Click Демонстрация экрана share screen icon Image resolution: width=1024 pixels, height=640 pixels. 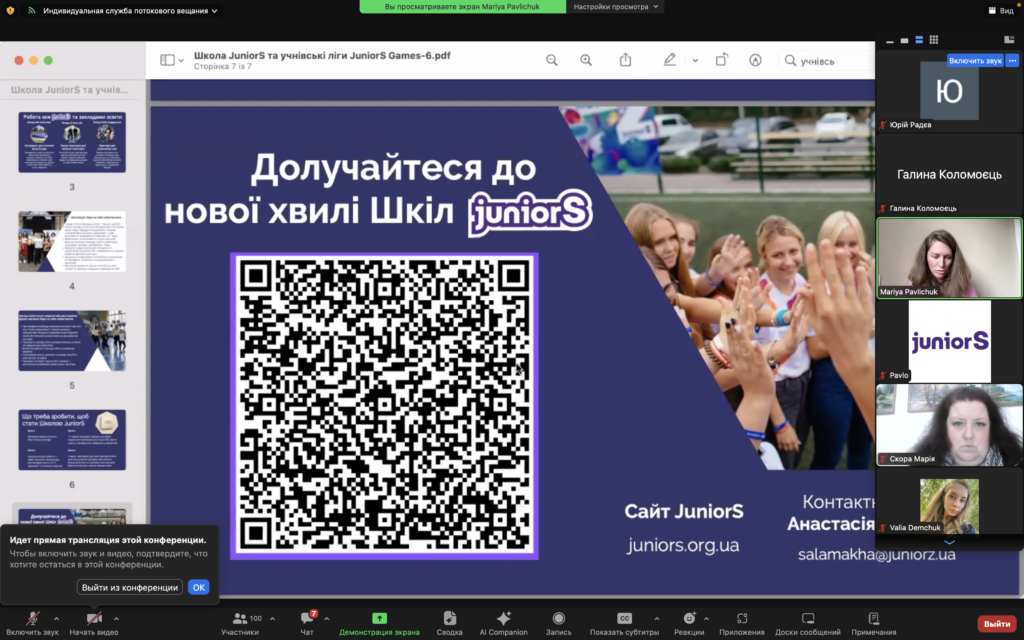click(379, 618)
